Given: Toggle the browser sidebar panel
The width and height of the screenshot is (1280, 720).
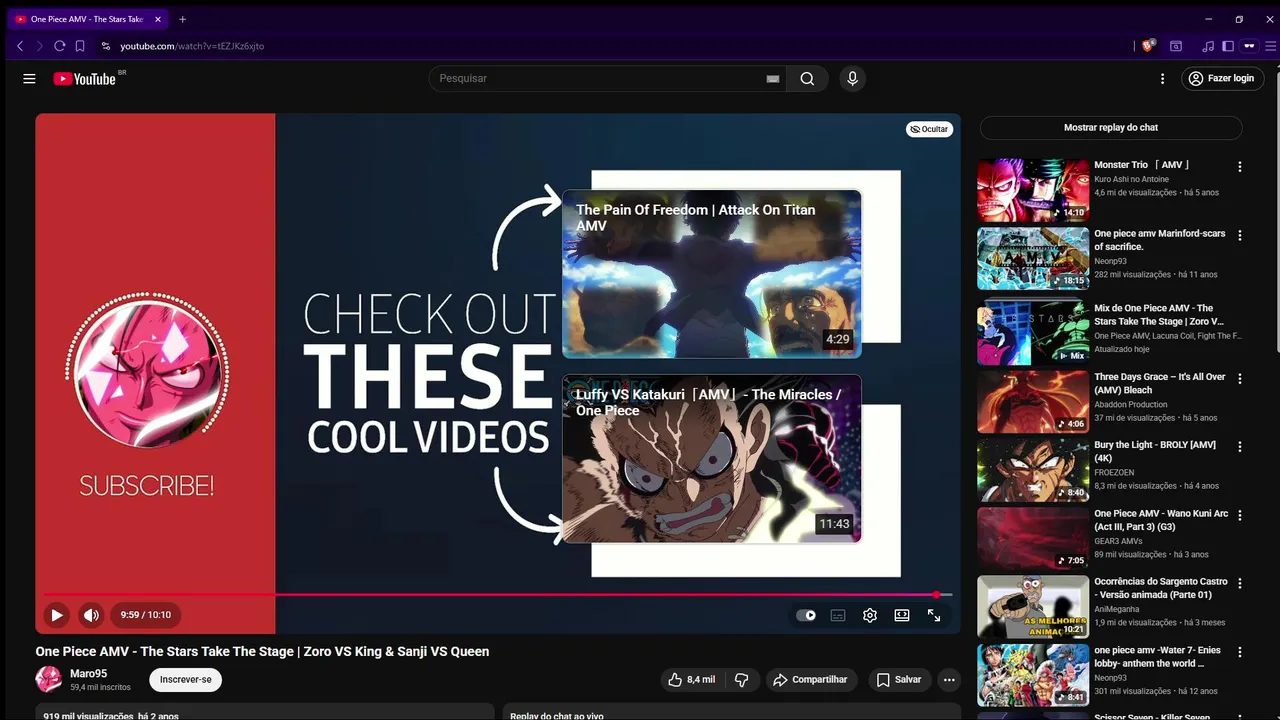Looking at the screenshot, I should (1228, 46).
